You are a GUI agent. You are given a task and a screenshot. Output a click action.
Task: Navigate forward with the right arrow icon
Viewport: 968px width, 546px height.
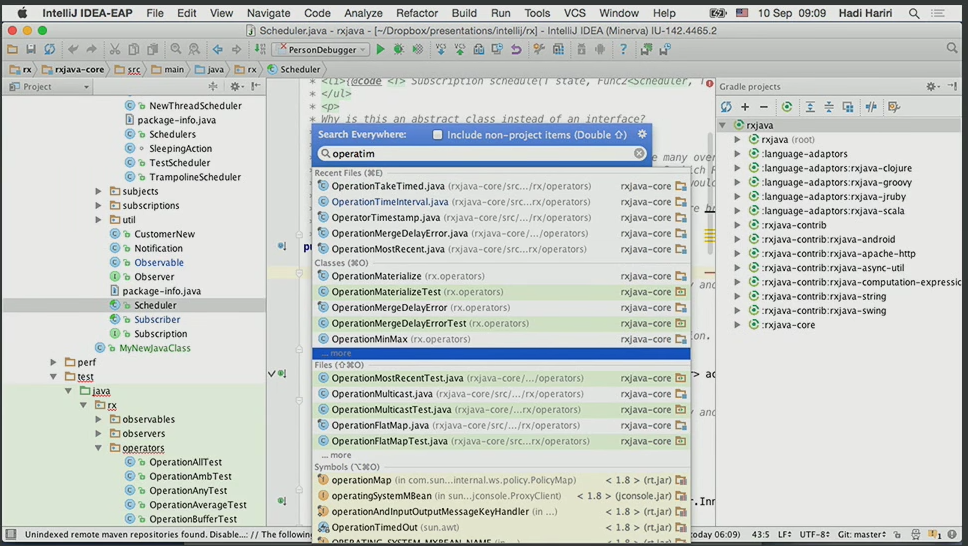[236, 49]
